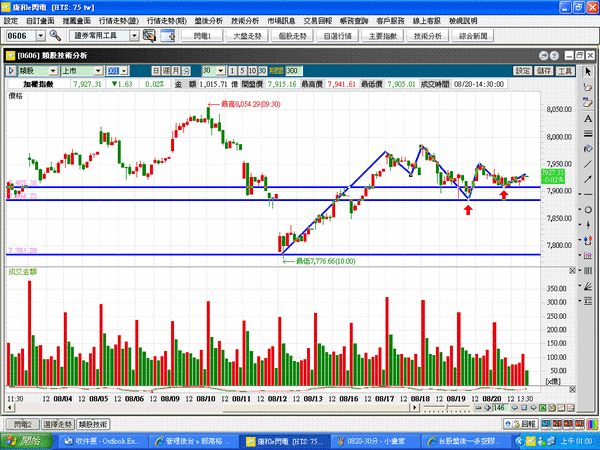Switch chart to minute (分) period

[x=186, y=71]
